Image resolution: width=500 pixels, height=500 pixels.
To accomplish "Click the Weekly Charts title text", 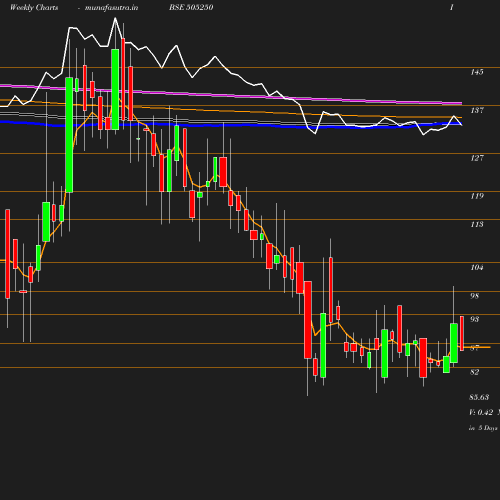I will click(x=34, y=7).
